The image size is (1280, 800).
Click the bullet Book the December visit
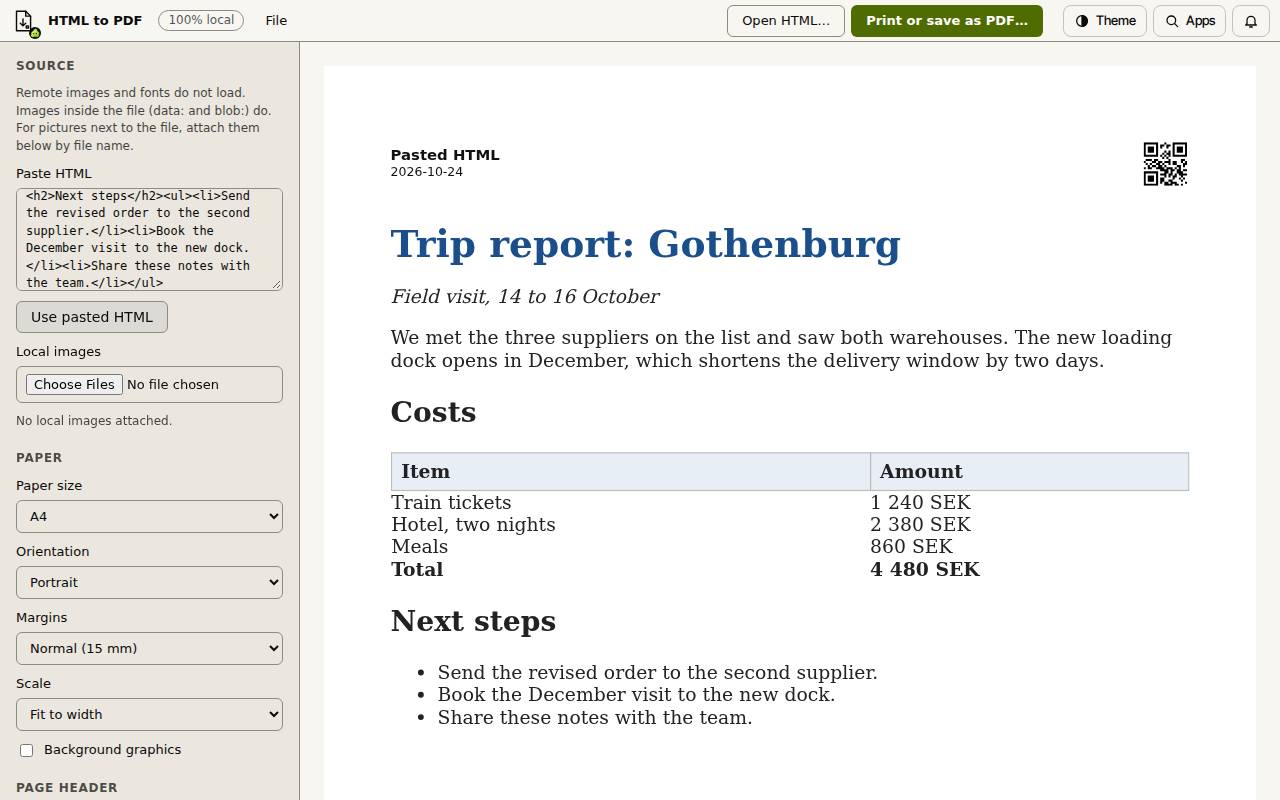click(636, 695)
